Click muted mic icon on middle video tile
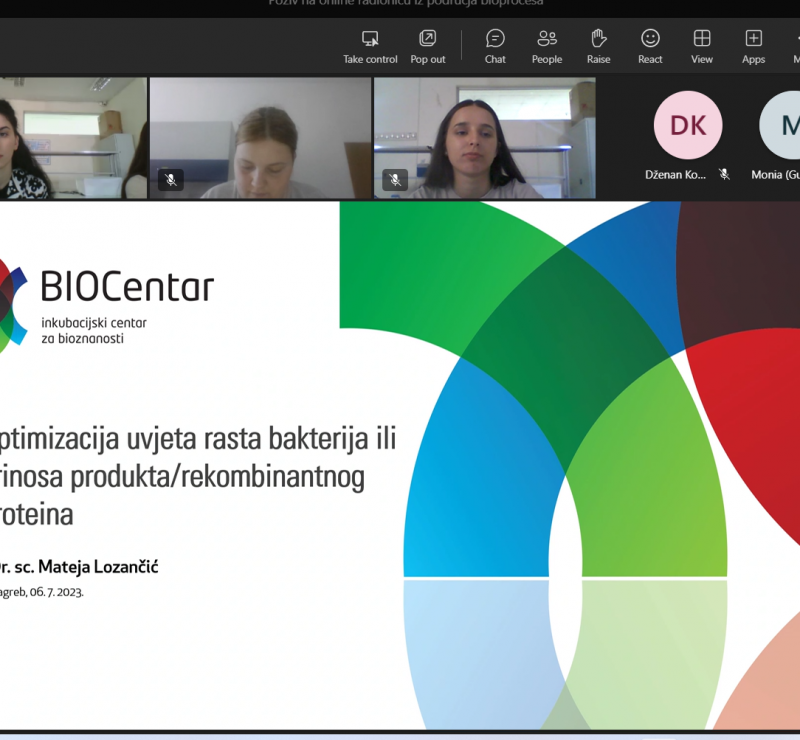800x740 pixels. [171, 180]
